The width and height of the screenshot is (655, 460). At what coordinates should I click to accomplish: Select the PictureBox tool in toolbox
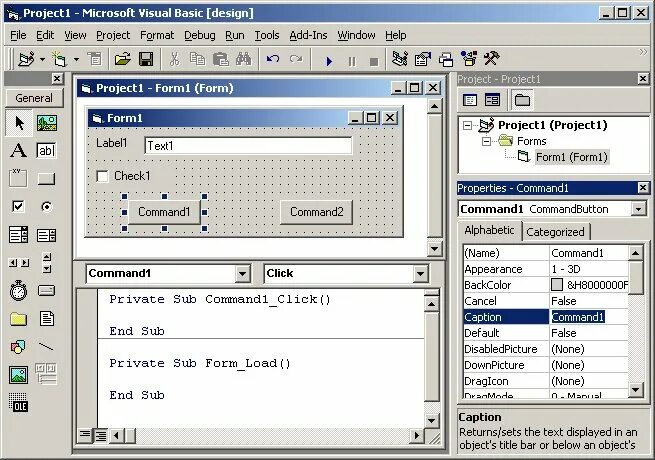pyautogui.click(x=46, y=123)
